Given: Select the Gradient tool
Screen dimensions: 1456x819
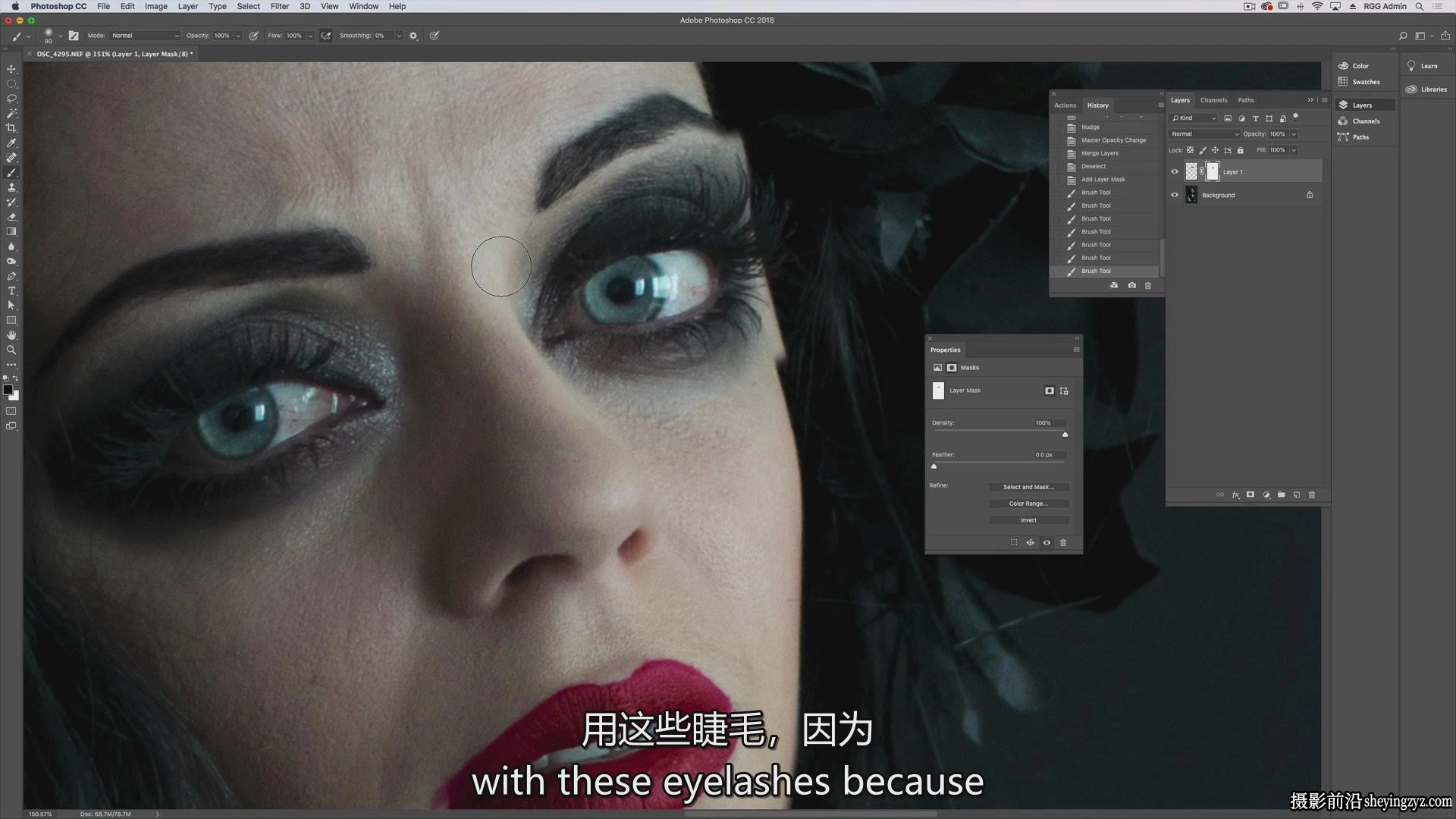Looking at the screenshot, I should pyautogui.click(x=11, y=232).
